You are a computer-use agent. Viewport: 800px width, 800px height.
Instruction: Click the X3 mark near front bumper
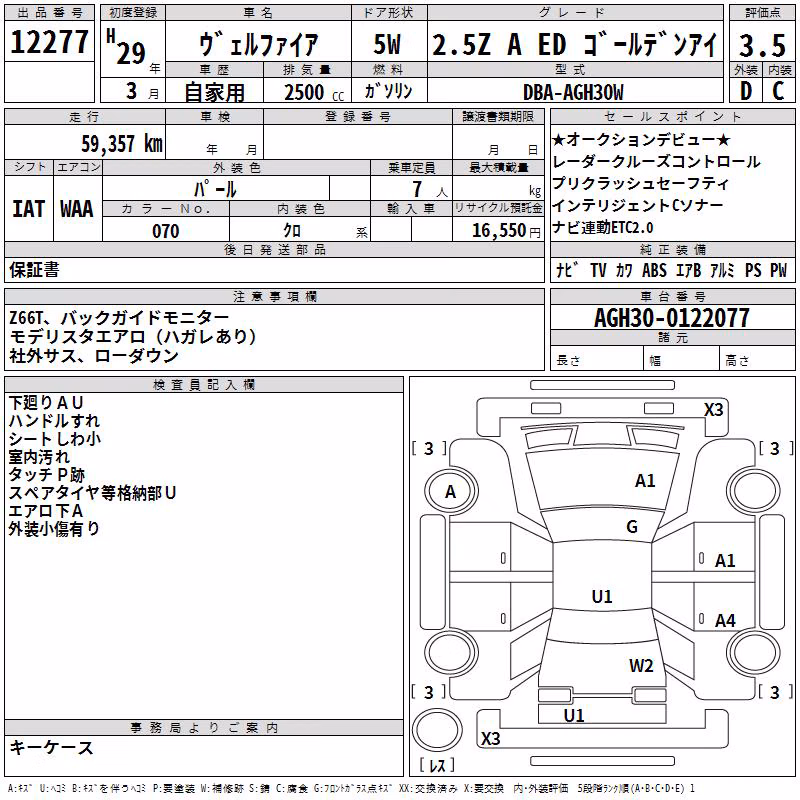click(x=714, y=410)
